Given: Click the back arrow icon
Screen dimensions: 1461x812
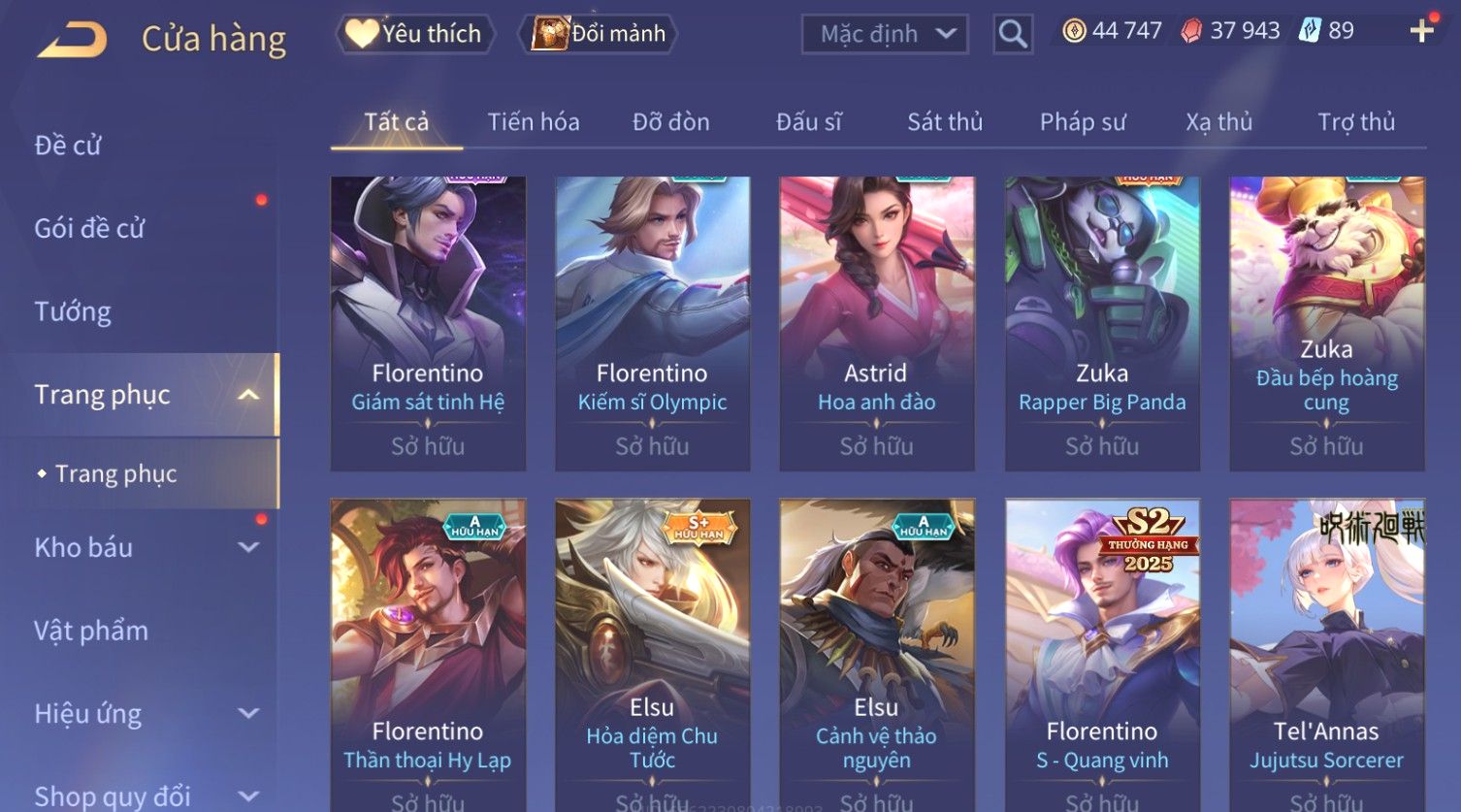Looking at the screenshot, I should [72, 40].
